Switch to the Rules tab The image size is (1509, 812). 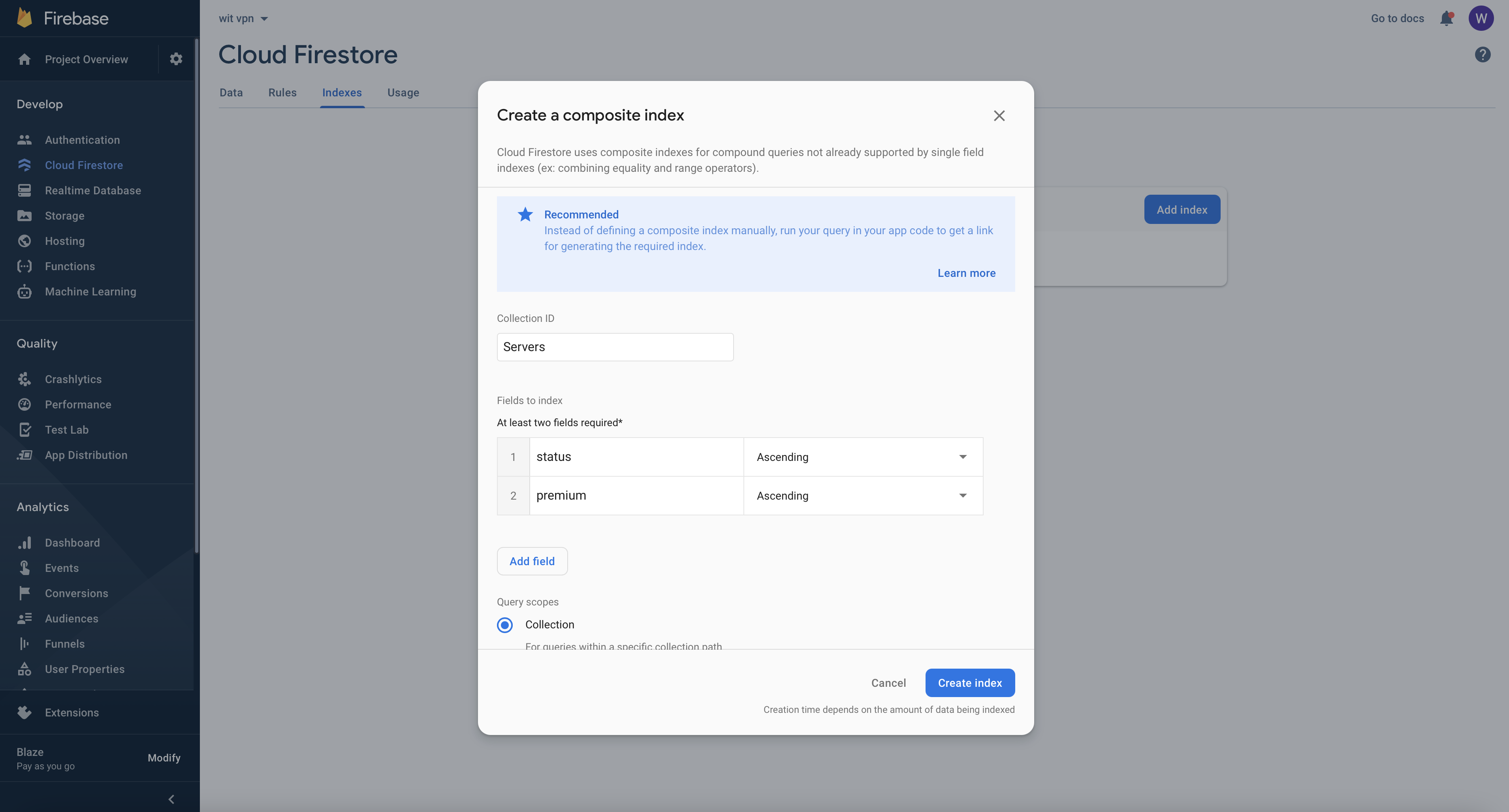click(282, 92)
